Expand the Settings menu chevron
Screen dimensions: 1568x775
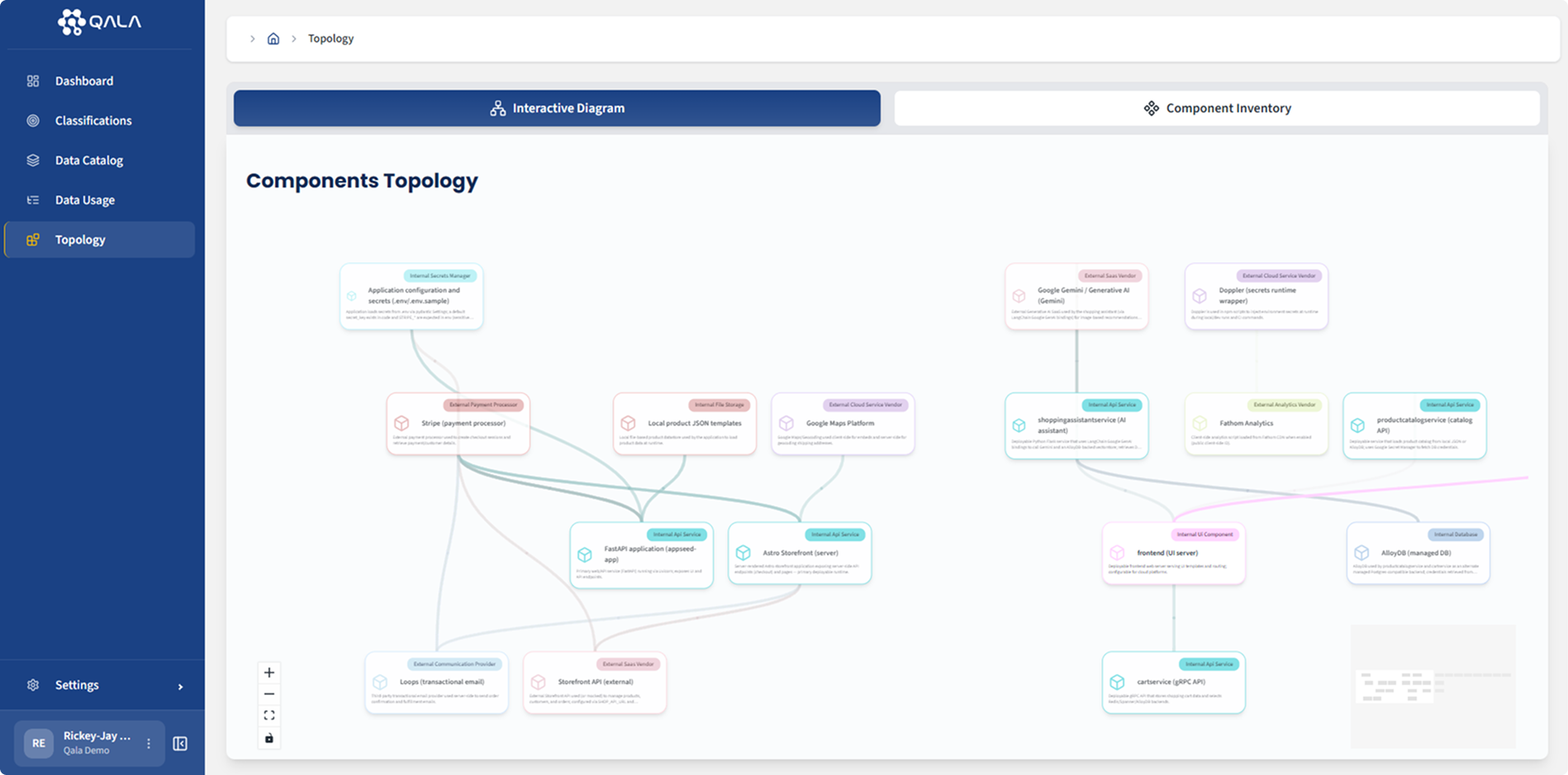pyautogui.click(x=180, y=685)
